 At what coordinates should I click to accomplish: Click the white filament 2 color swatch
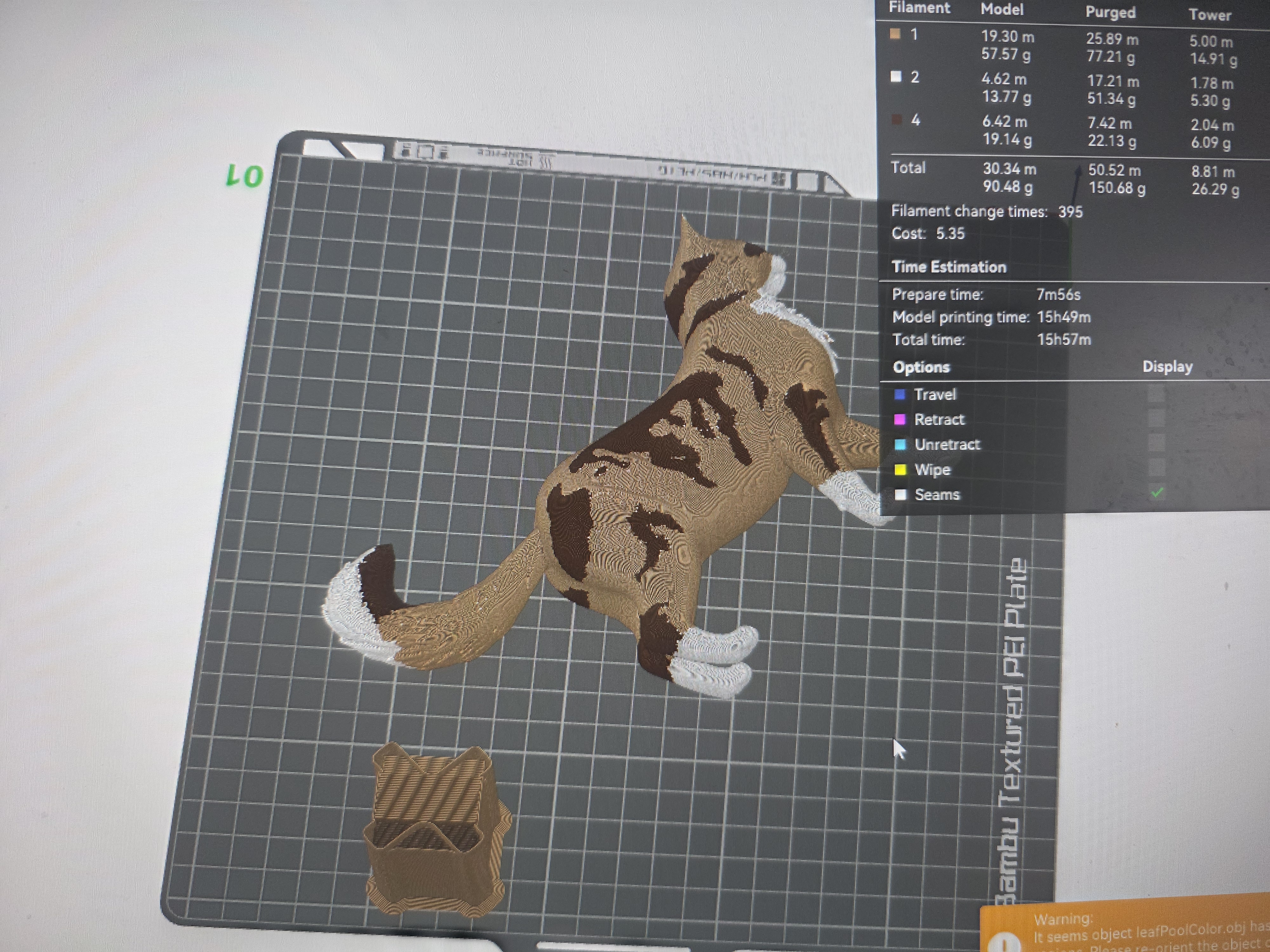(896, 76)
